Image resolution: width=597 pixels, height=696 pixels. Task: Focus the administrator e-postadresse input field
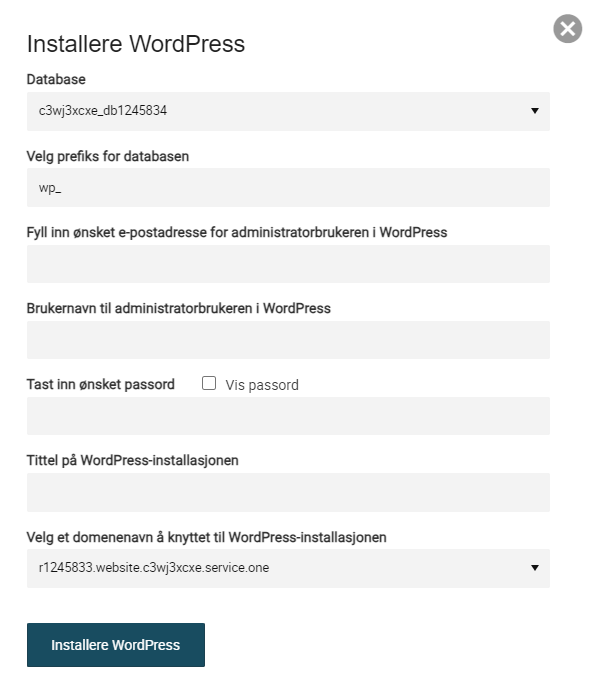[x=288, y=264]
